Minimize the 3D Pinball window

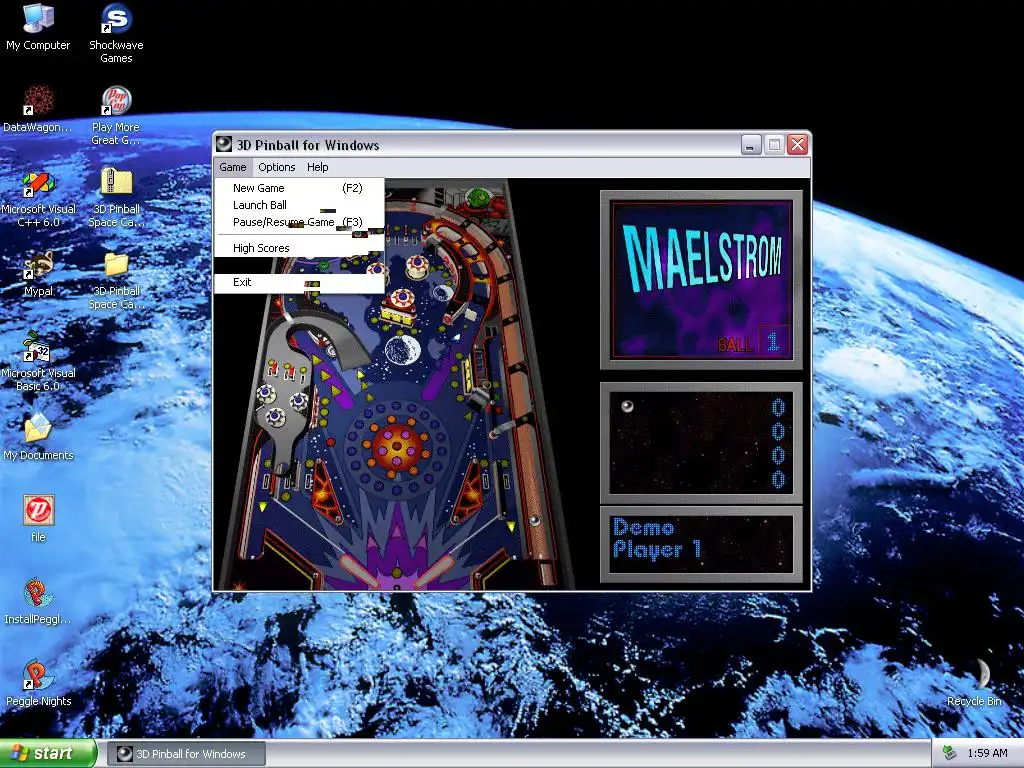(751, 144)
